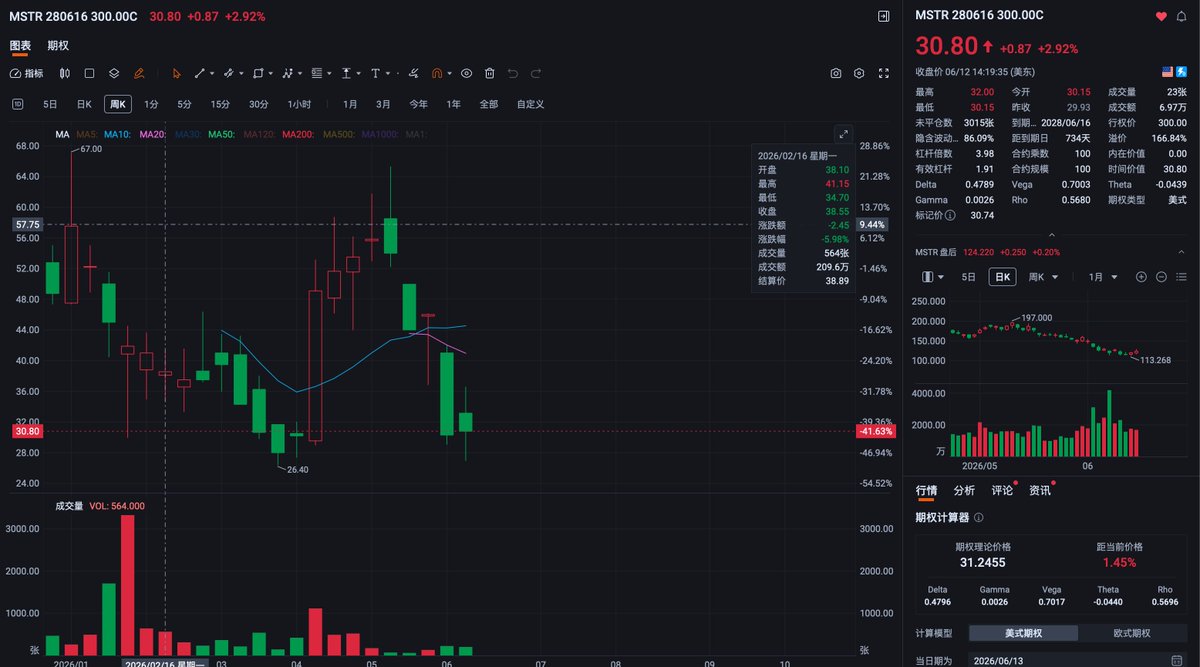Screen dimensions: 1200x667
Task: Expand the text tool dropdown arrow
Action: pos(388,73)
